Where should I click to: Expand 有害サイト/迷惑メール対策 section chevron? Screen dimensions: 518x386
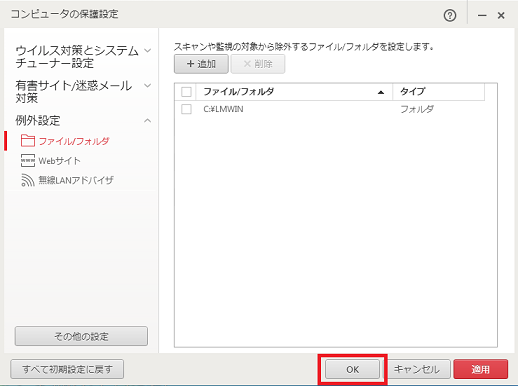(147, 86)
